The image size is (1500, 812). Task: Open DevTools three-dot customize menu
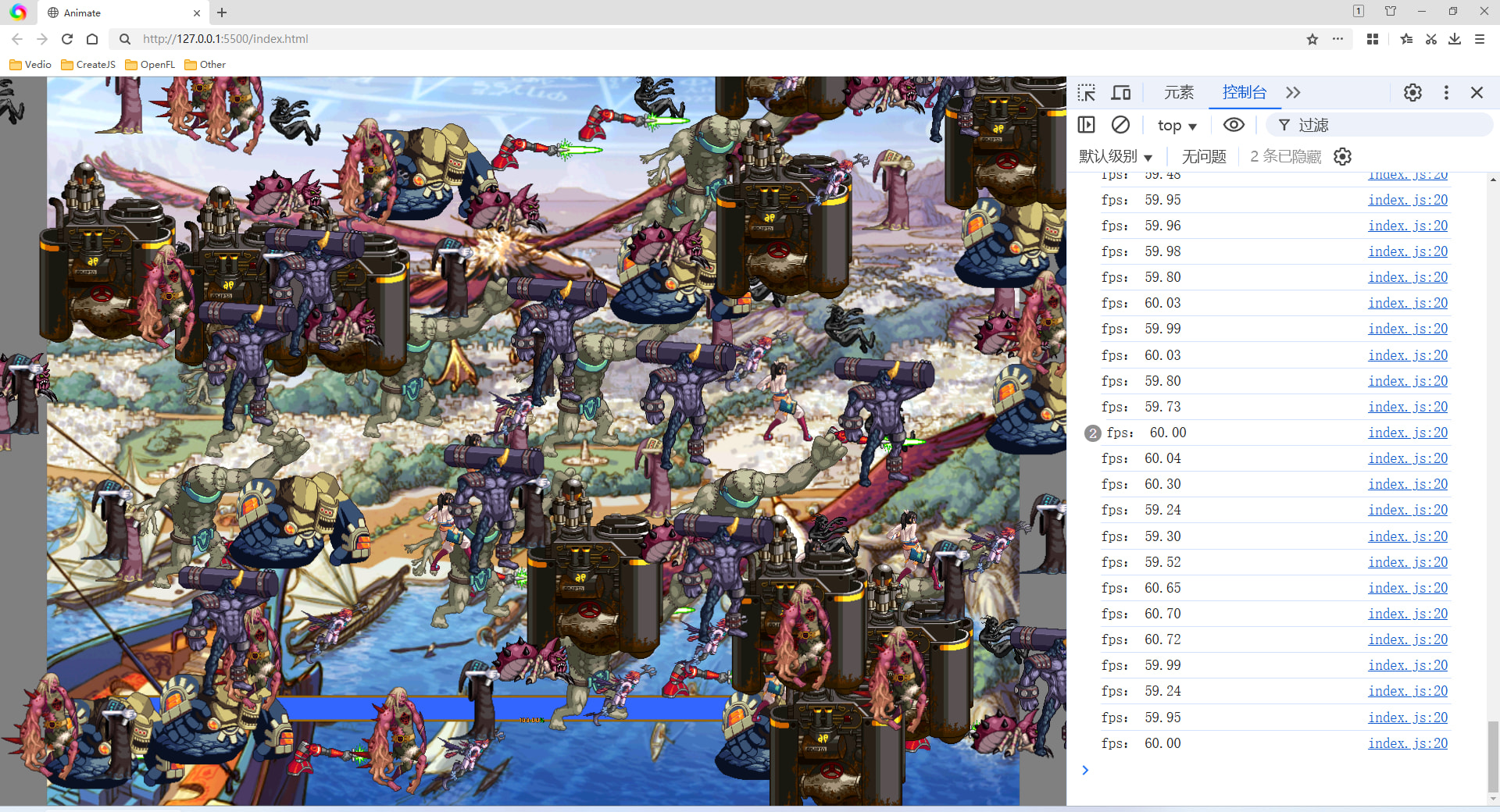click(x=1446, y=93)
